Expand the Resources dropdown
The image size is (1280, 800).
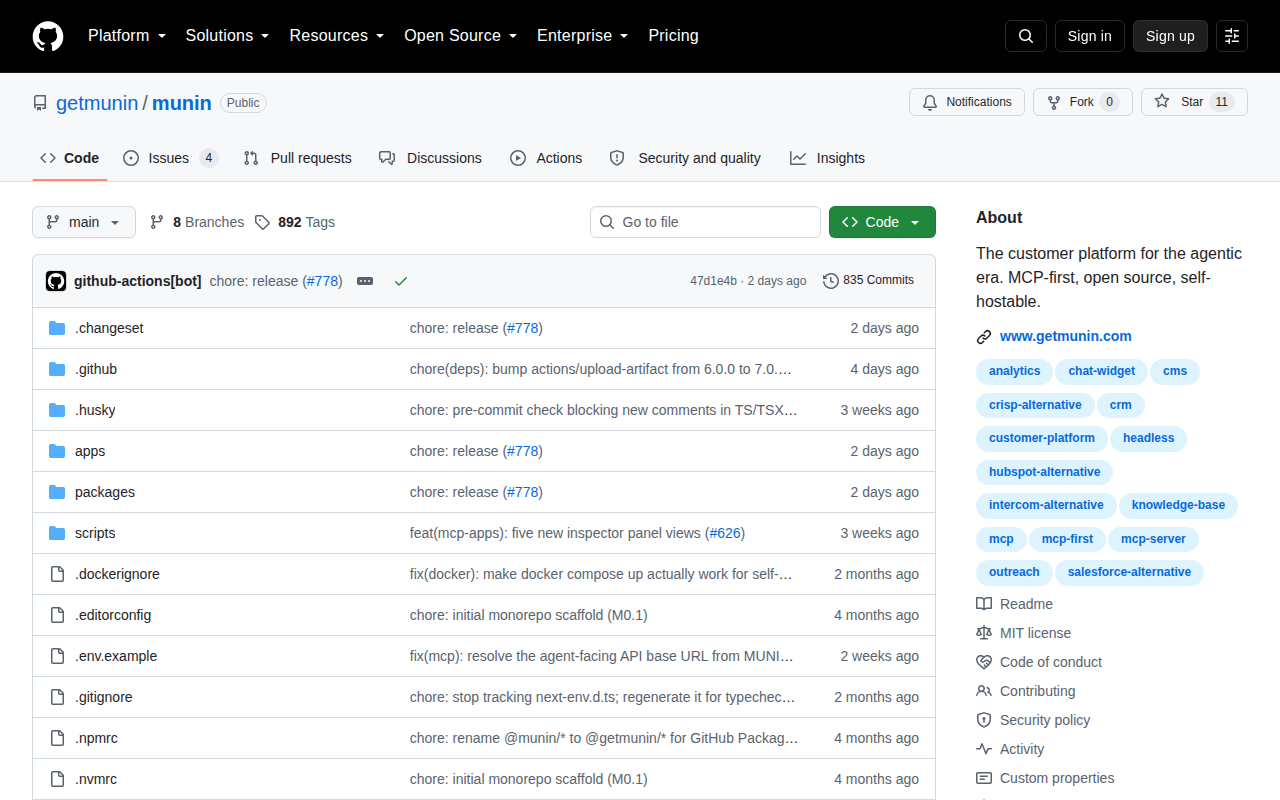click(337, 36)
